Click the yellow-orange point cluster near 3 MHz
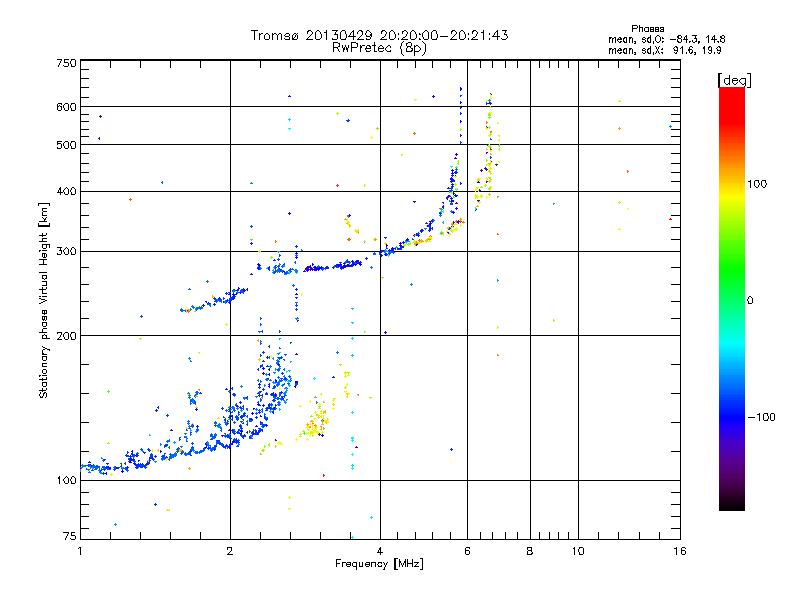Image resolution: width=800 pixels, height=600 pixels. coord(316,423)
